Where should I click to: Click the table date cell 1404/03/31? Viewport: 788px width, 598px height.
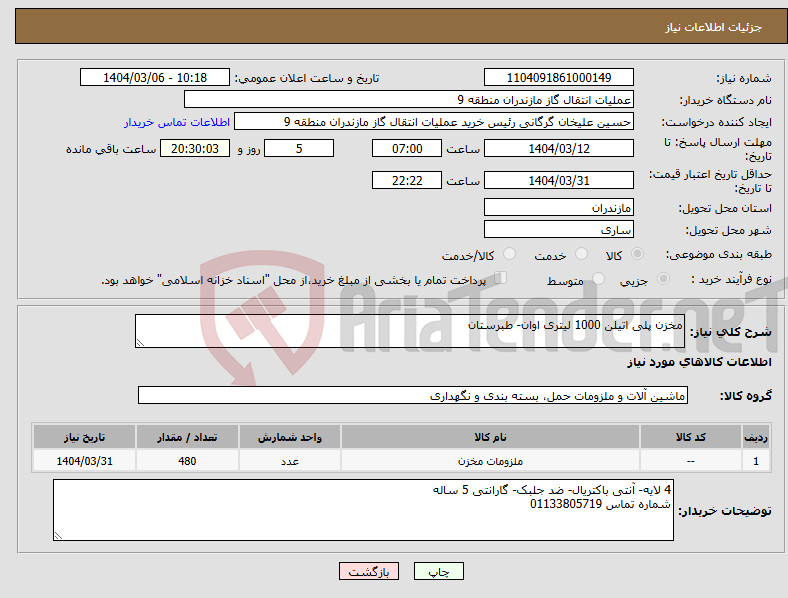(84, 461)
